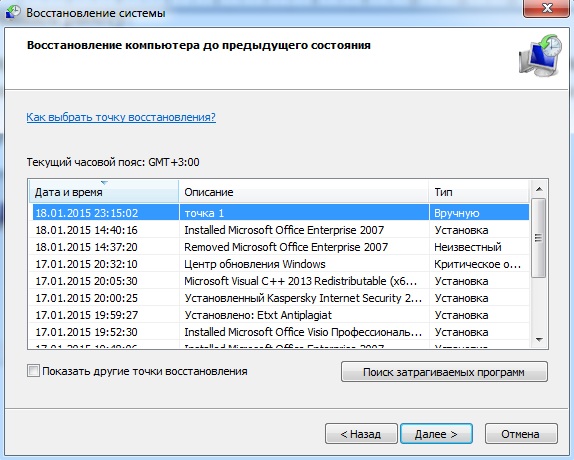
Task: Go back with the Назад button
Action: pyautogui.click(x=361, y=434)
